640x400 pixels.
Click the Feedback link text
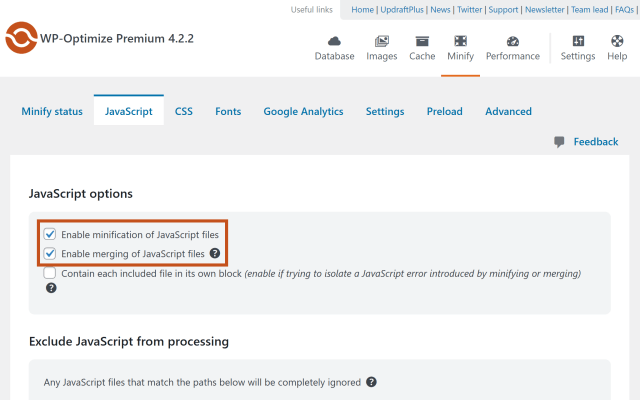[596, 142]
